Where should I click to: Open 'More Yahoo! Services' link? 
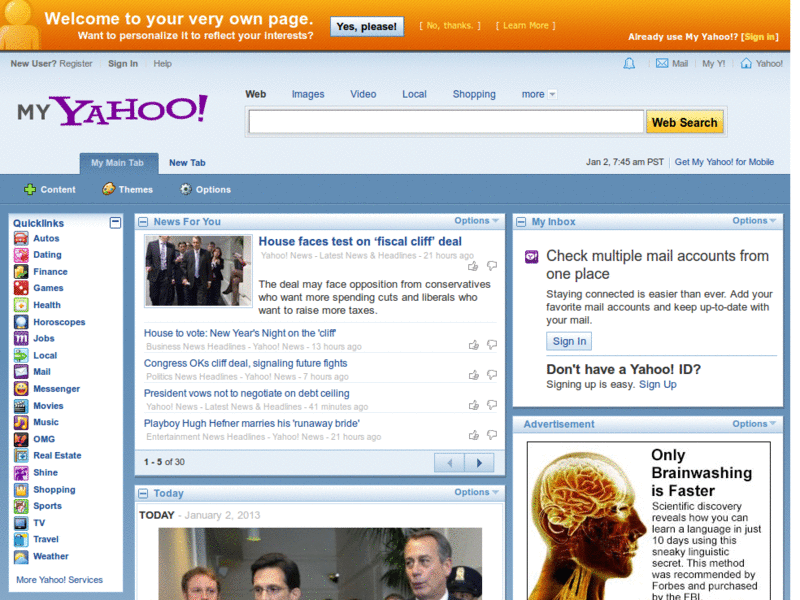(x=59, y=580)
